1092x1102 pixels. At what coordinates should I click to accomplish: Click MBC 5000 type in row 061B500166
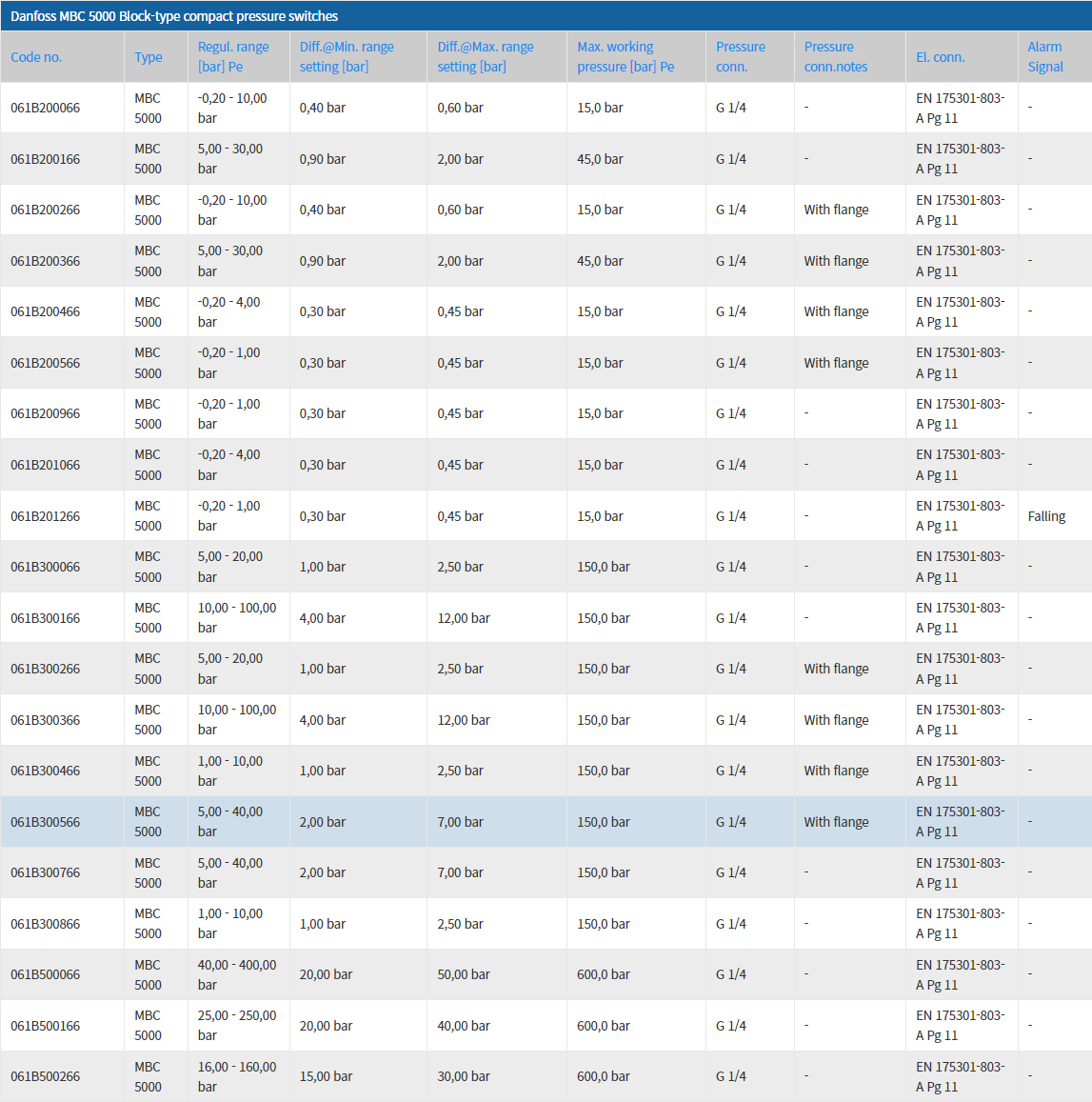pos(148,1026)
